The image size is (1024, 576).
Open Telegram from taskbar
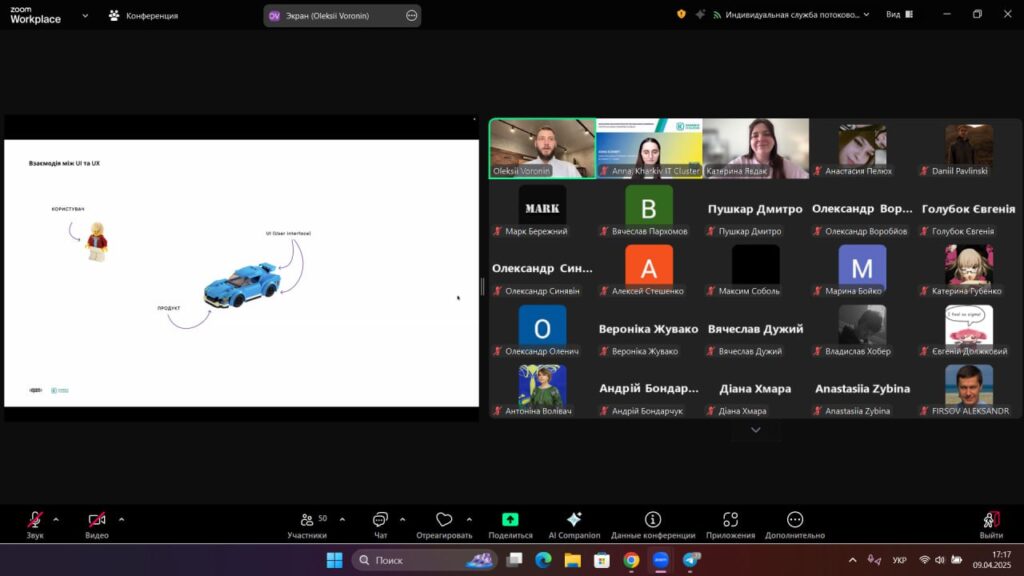click(691, 560)
